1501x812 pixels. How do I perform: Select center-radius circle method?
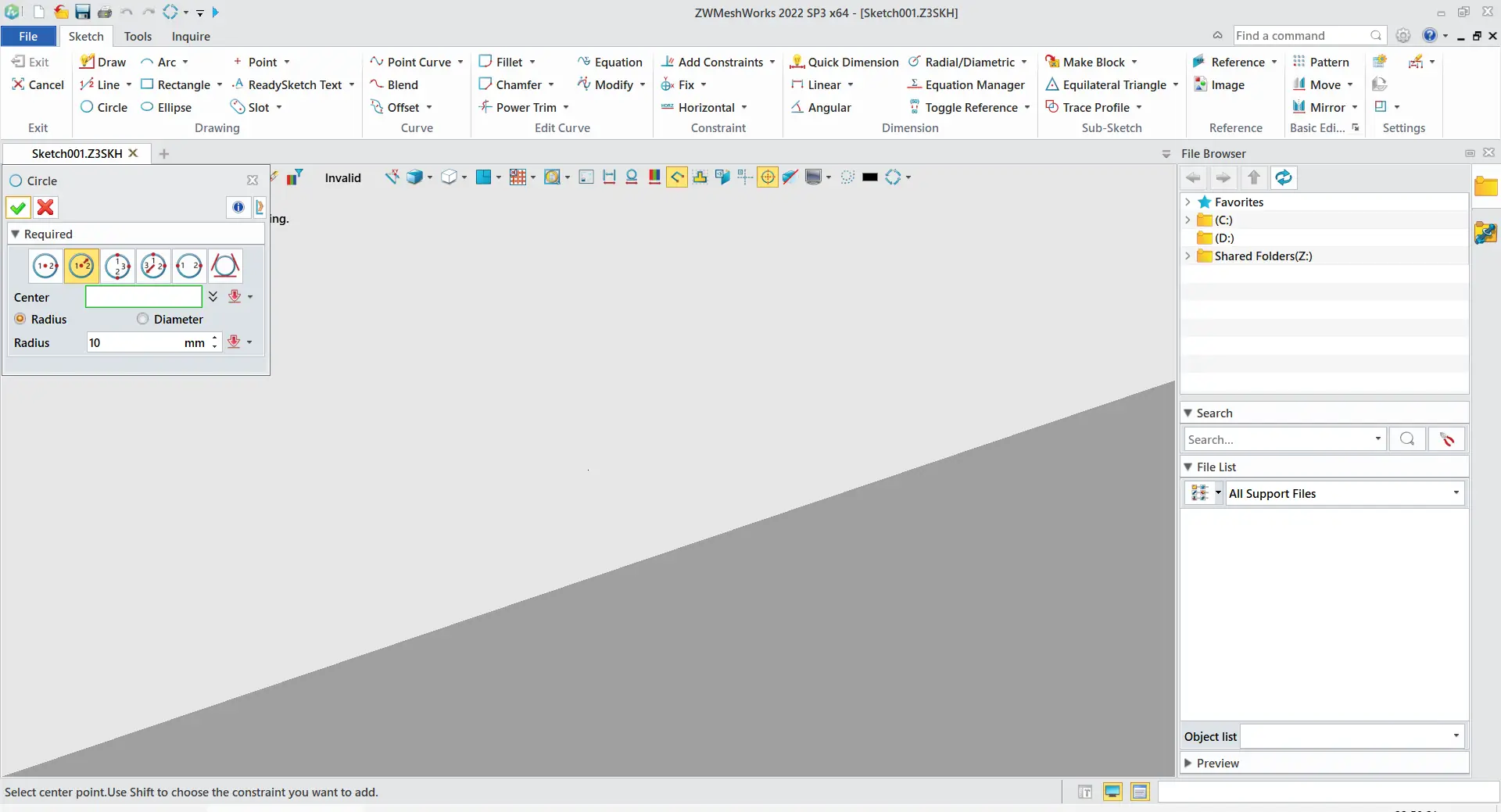coord(81,266)
